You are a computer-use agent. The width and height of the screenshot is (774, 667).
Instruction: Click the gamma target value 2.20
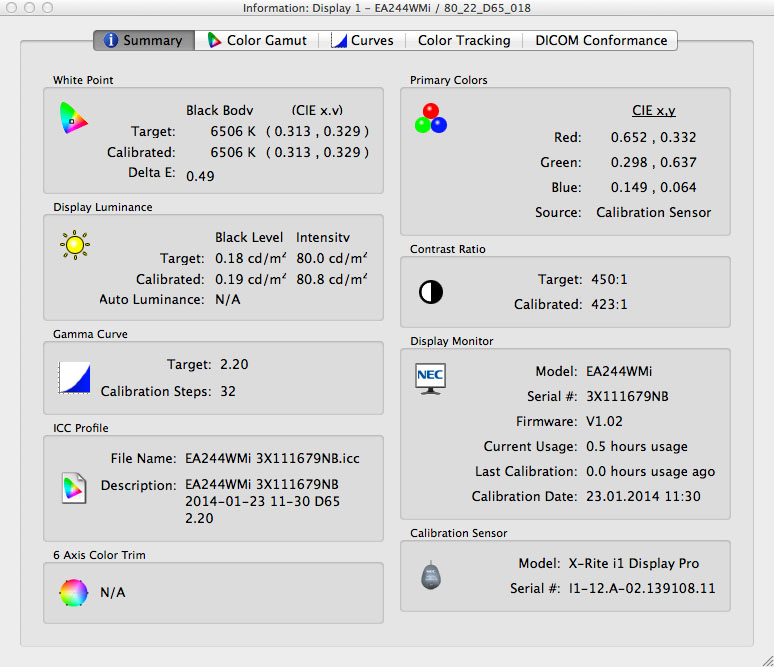[234, 364]
